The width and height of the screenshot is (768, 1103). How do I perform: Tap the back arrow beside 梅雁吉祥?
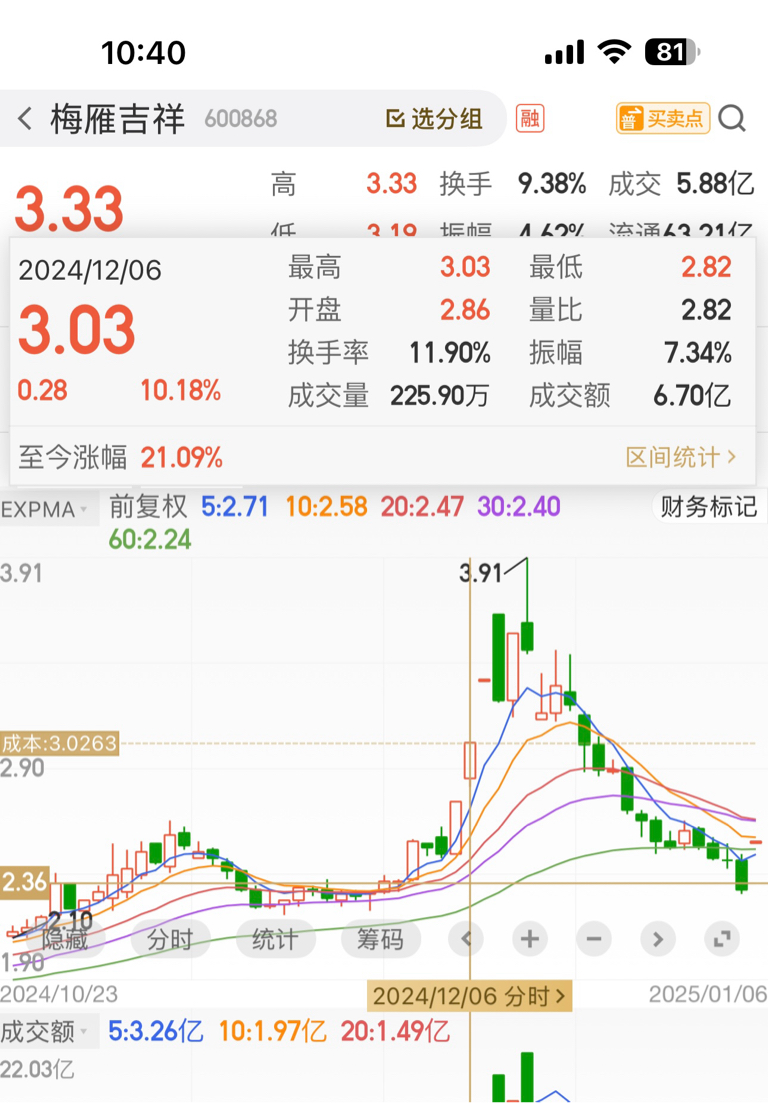coord(25,118)
